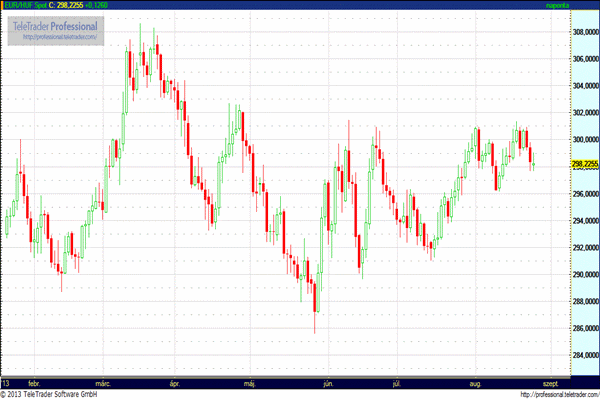The width and height of the screenshot is (600, 400).
Task: Select the 'jún.' month on time axis
Action: [x=327, y=383]
